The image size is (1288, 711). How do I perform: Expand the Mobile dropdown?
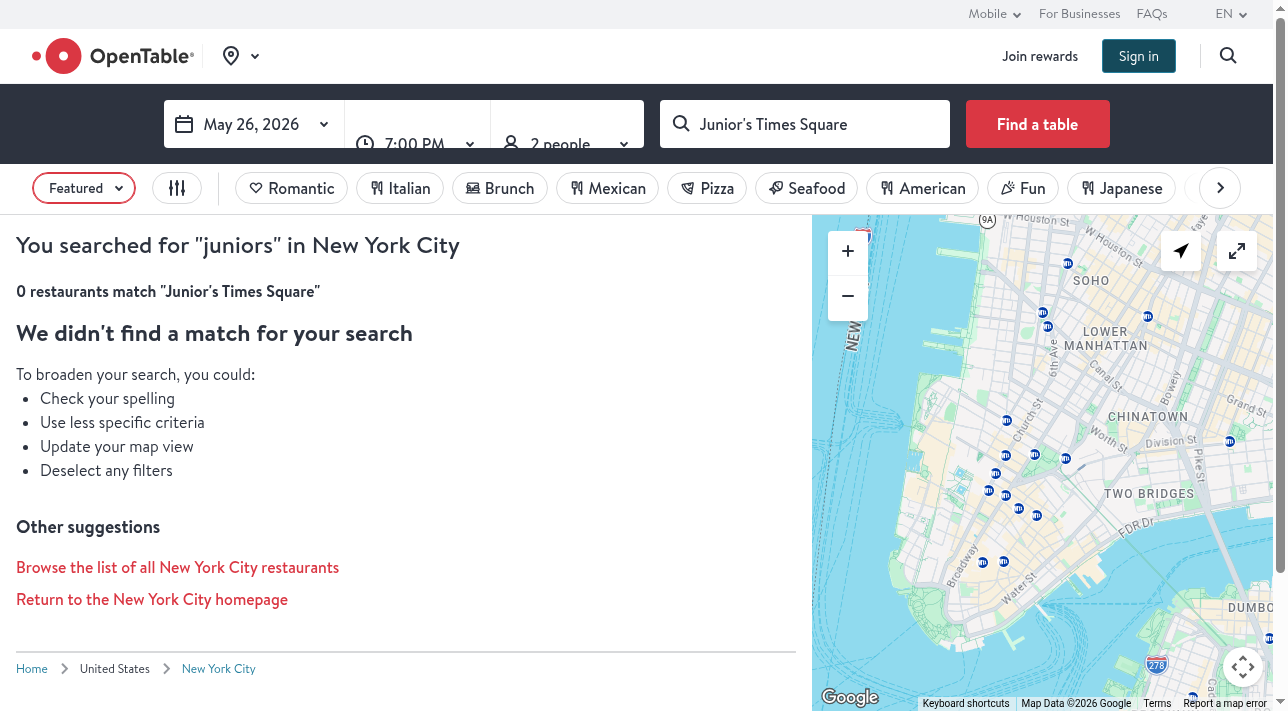click(x=995, y=14)
